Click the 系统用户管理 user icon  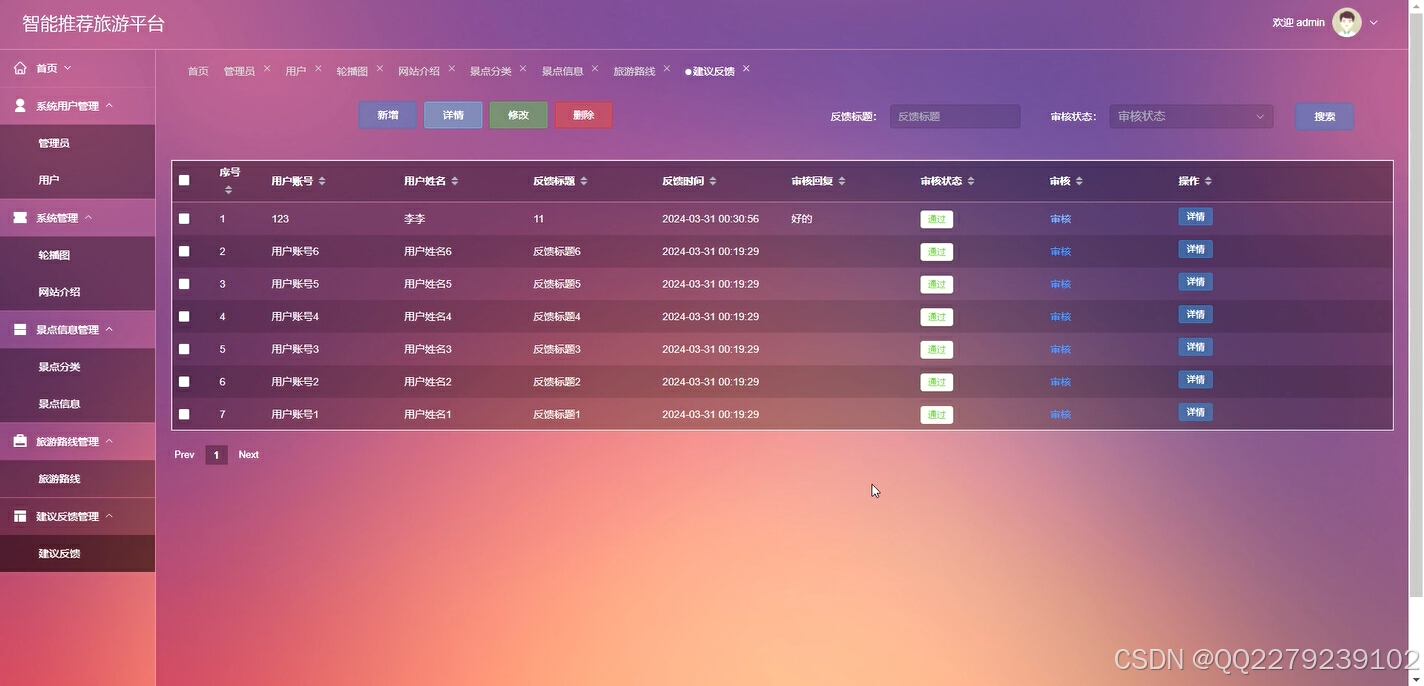coord(20,105)
